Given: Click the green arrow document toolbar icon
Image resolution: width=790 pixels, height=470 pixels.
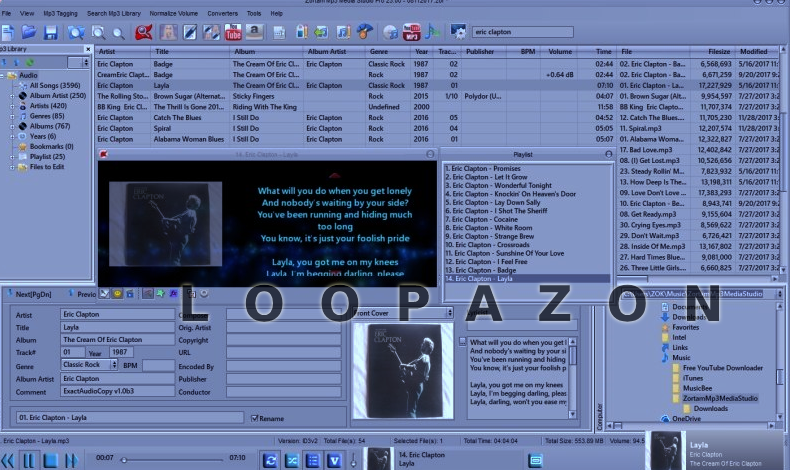Looking at the screenshot, I should [x=321, y=33].
